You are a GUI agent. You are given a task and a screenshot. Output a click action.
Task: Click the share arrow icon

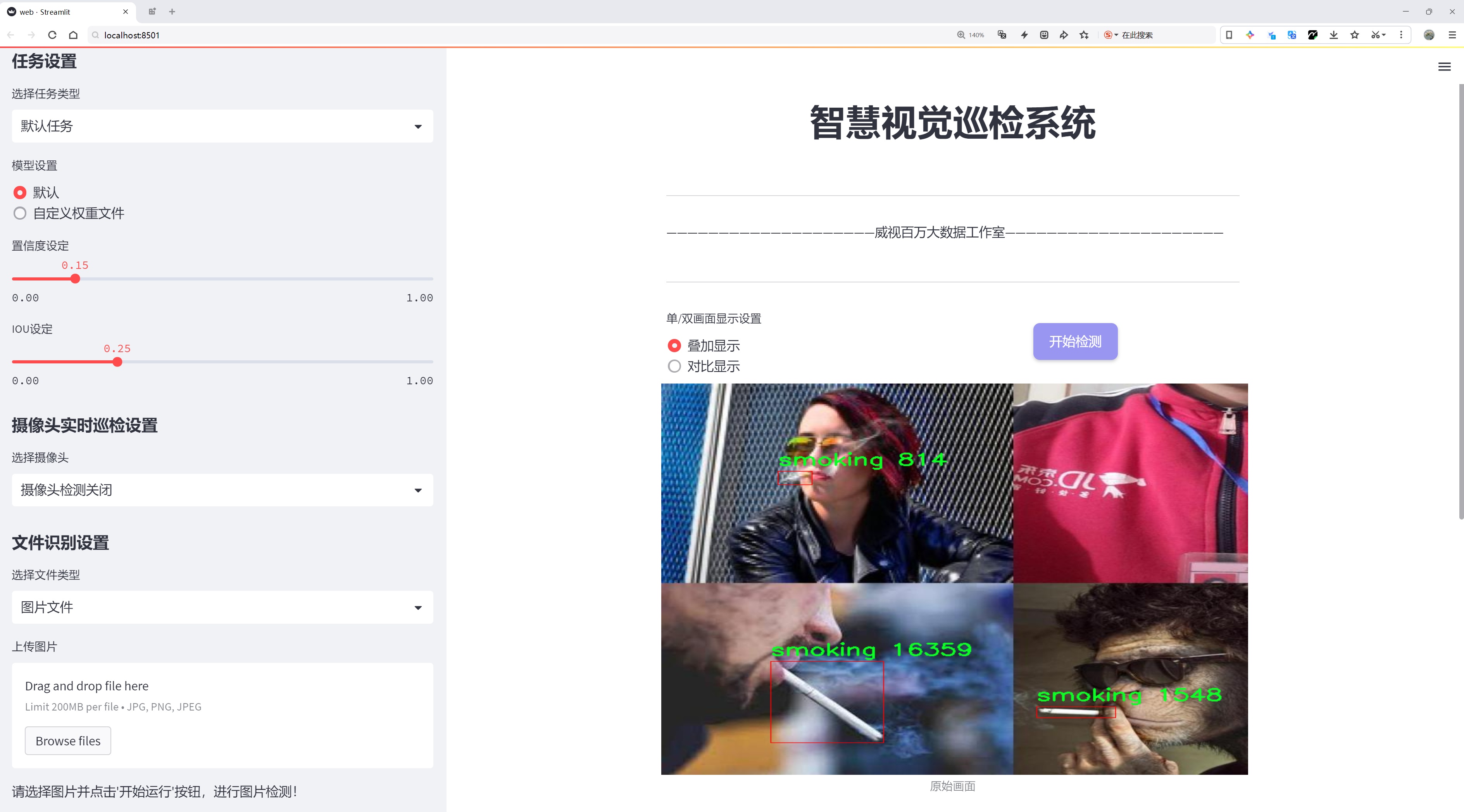coord(1064,34)
